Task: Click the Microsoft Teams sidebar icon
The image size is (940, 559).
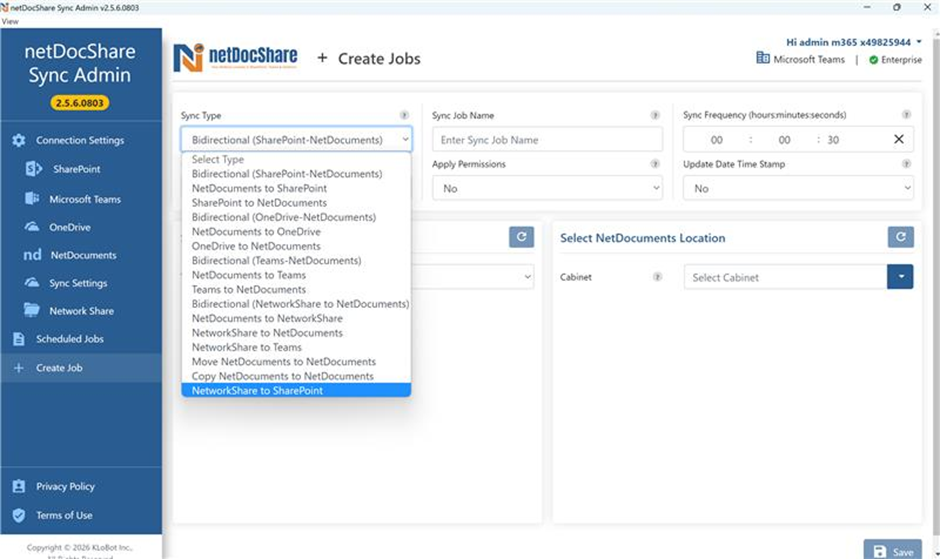Action: tap(32, 199)
